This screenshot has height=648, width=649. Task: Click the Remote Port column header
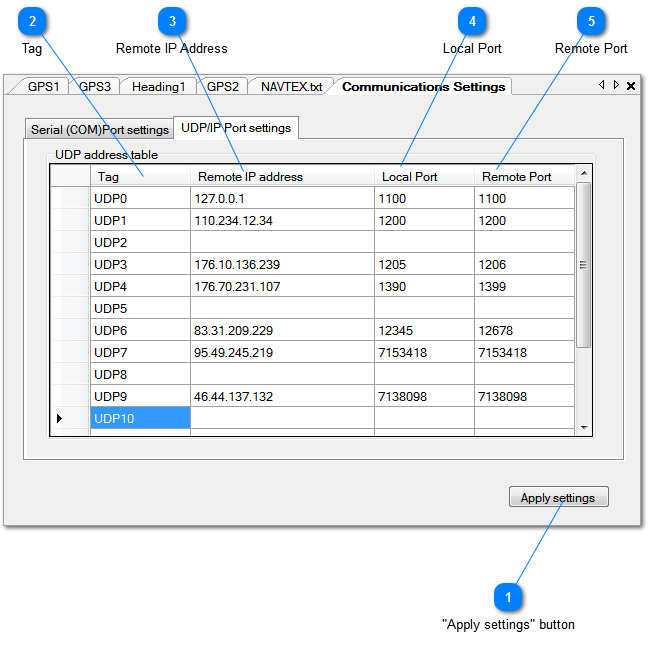coord(524,176)
